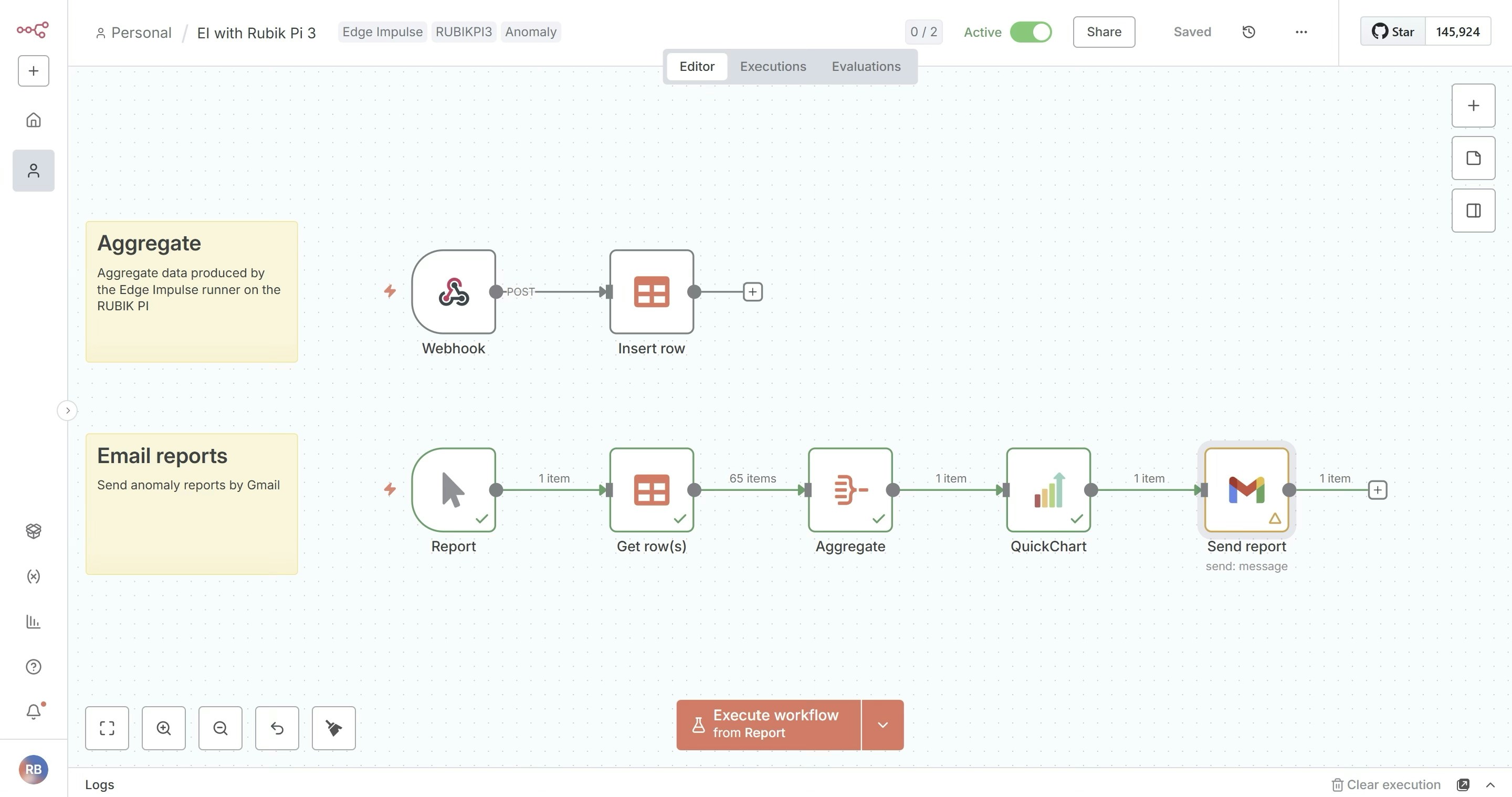Click the zoom to fit canvas icon
This screenshot has height=797, width=1512.
click(107, 728)
